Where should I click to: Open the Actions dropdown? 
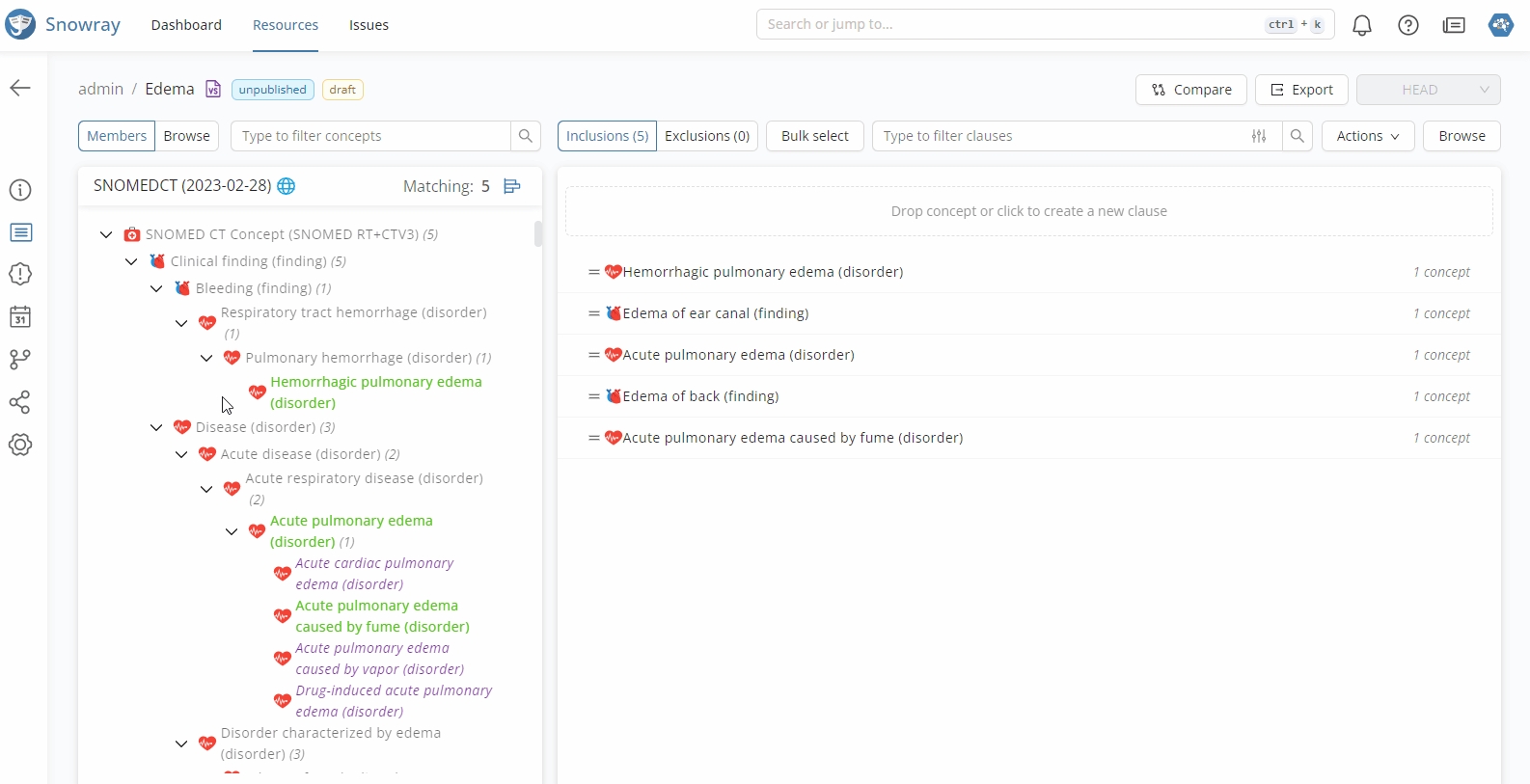point(1367,136)
